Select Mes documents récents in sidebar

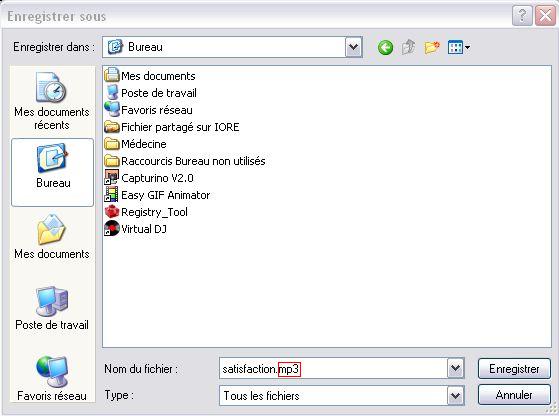tap(52, 101)
